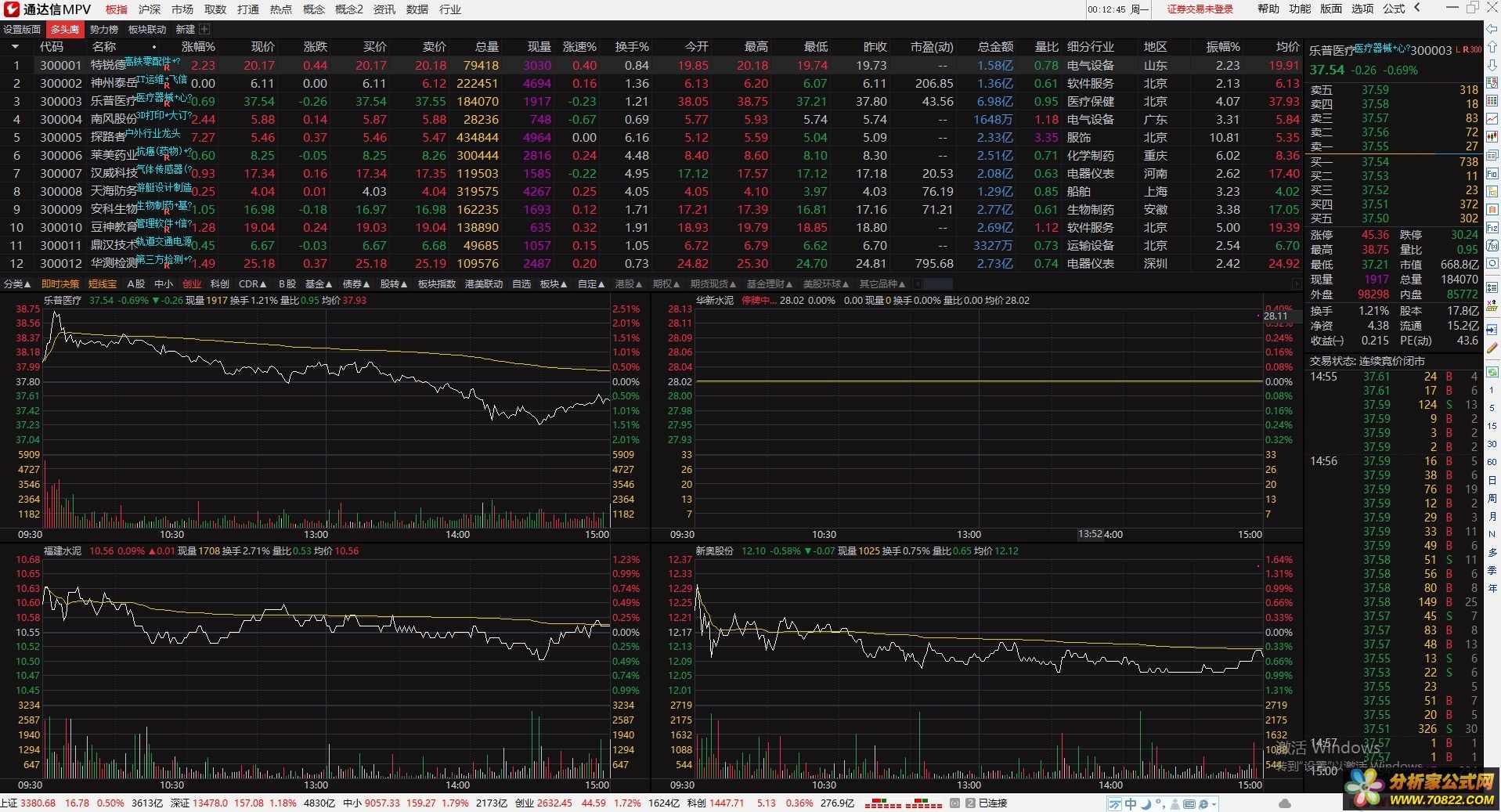Open the pencil drawing tool icon
The width and height of the screenshot is (1501, 812).
coord(1492,348)
